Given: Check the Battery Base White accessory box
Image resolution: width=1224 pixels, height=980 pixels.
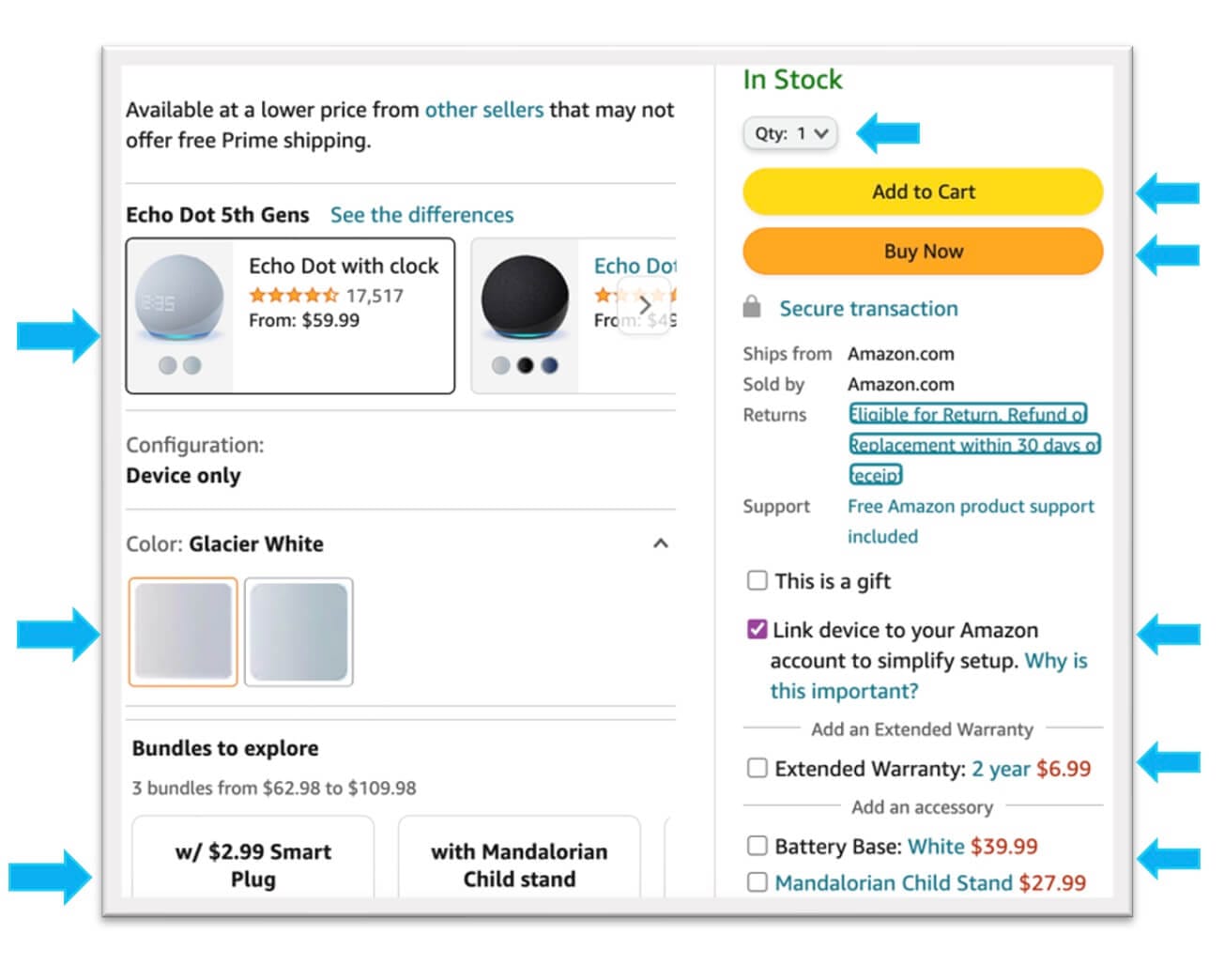Looking at the screenshot, I should tap(757, 846).
